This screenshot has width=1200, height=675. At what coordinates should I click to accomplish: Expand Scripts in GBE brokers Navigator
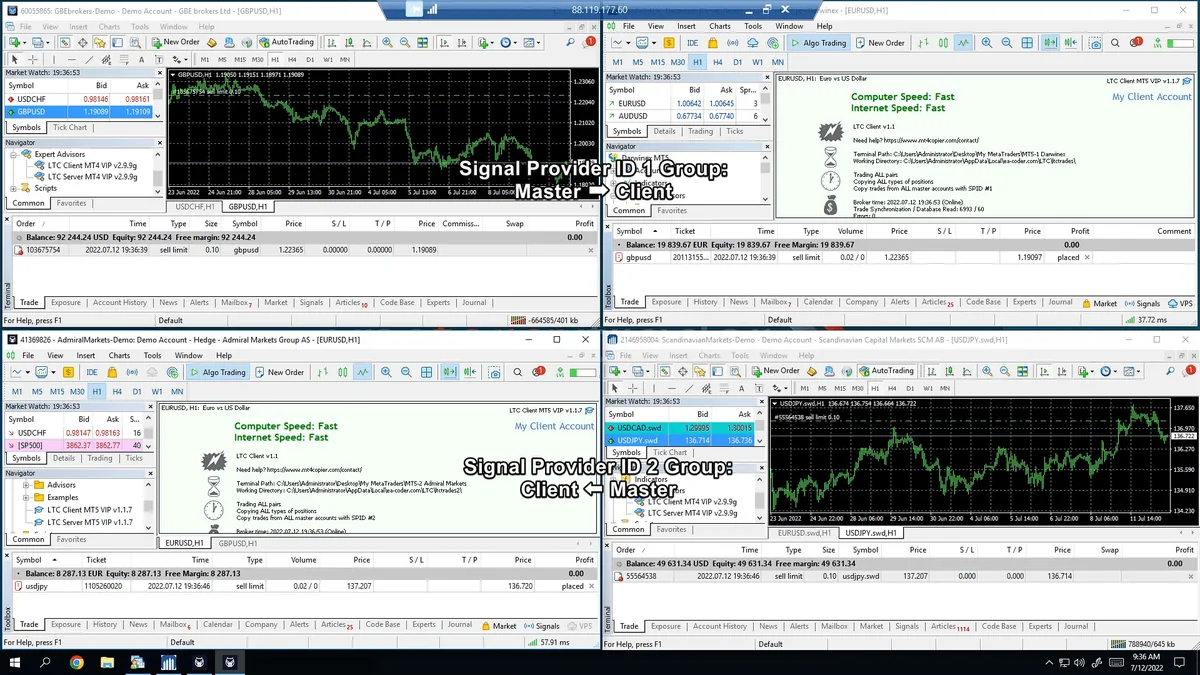(13, 188)
